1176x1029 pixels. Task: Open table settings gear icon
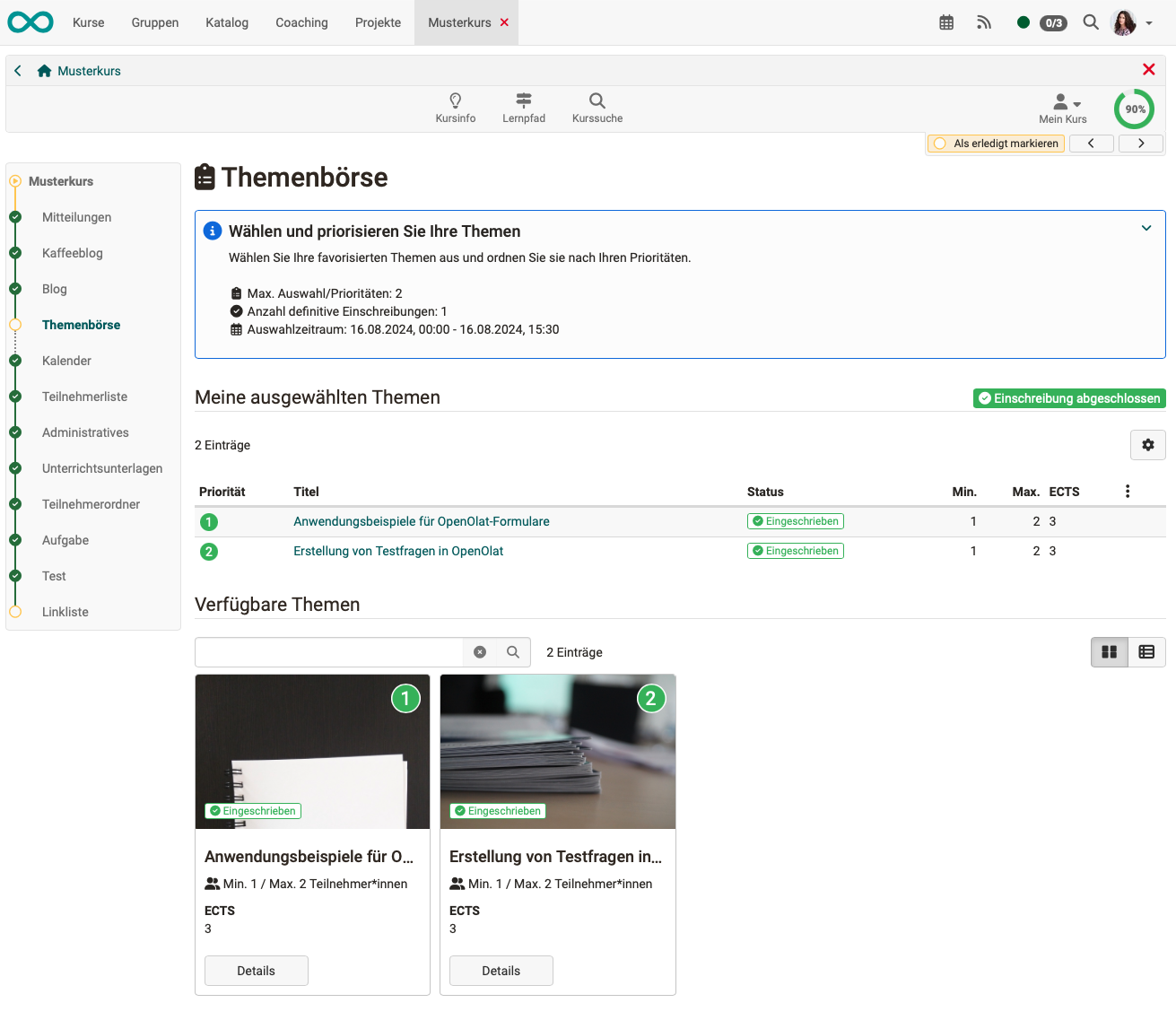[1147, 445]
